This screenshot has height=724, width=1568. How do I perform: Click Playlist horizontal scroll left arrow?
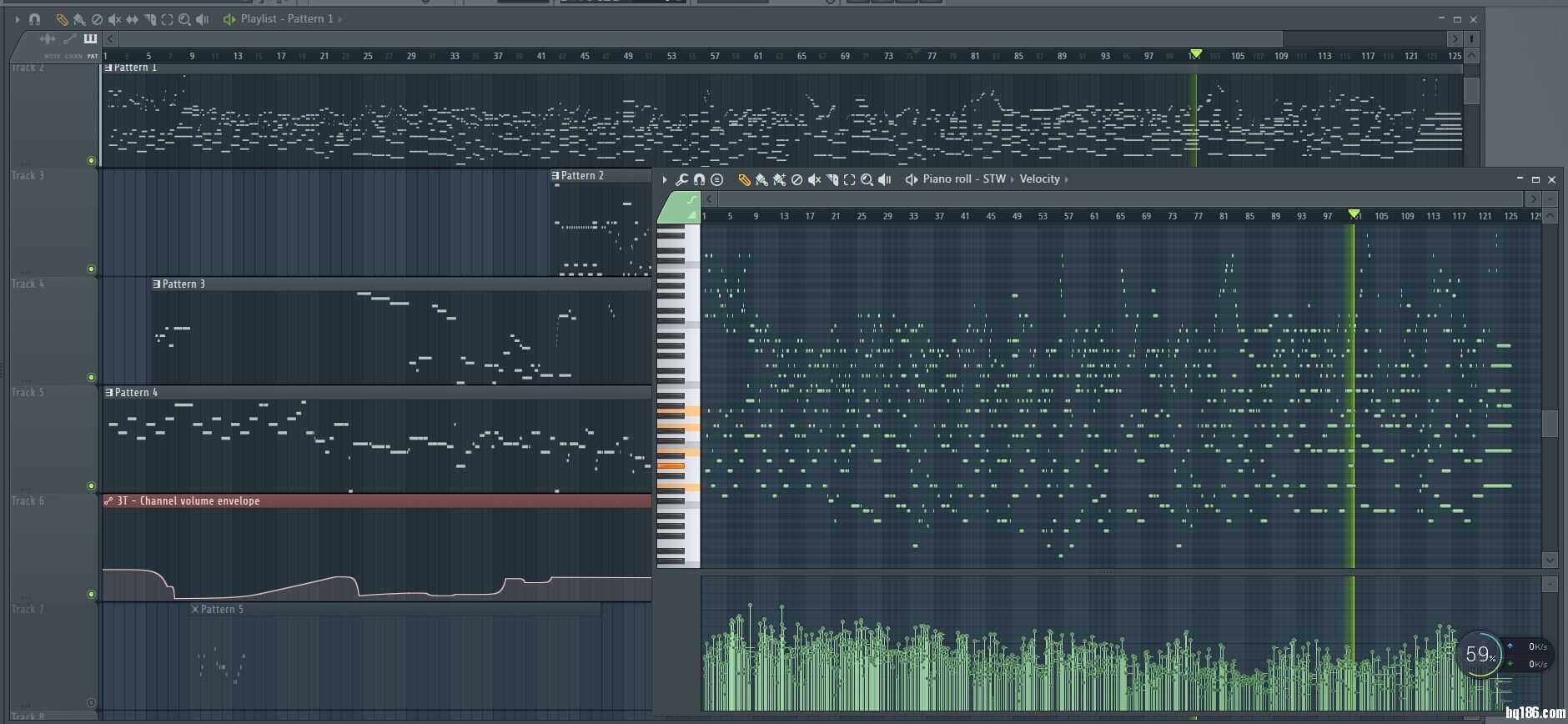pyautogui.click(x=110, y=38)
